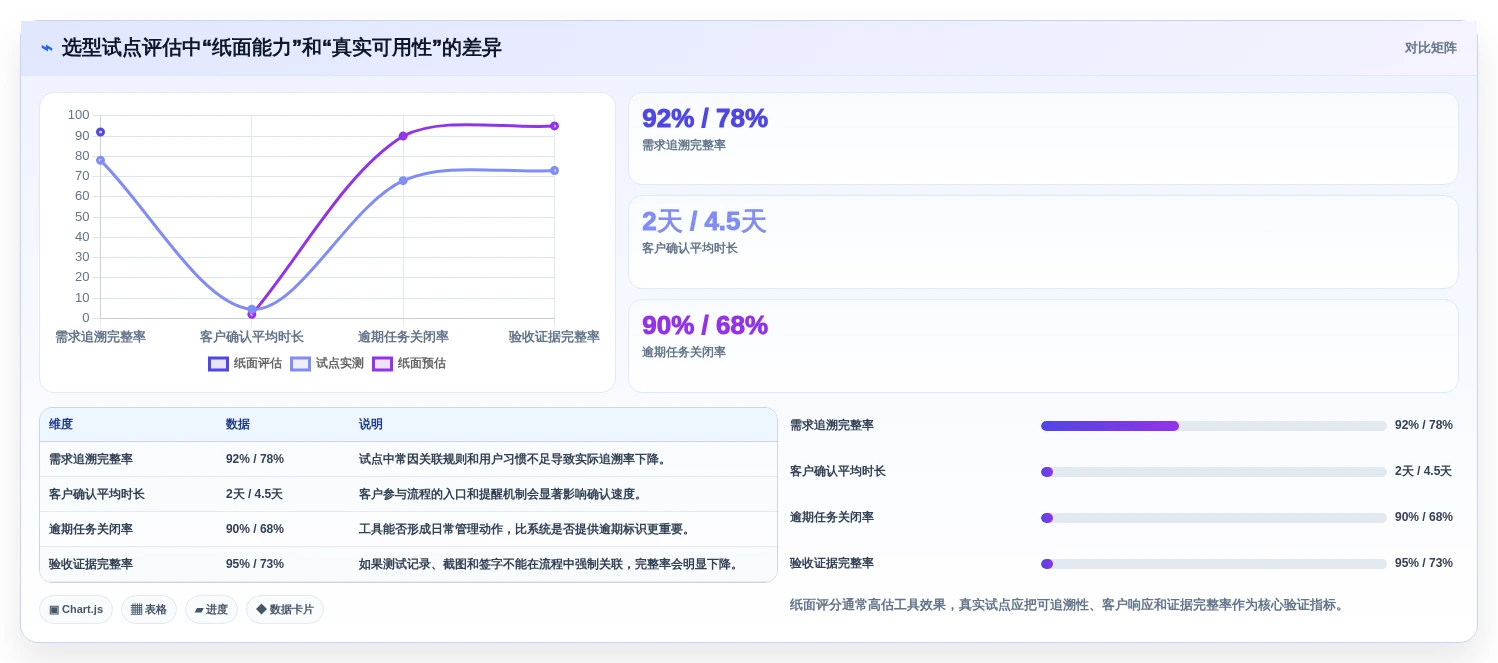
Task: Click the 纸面评估 data point at 92
Action: 100,132
